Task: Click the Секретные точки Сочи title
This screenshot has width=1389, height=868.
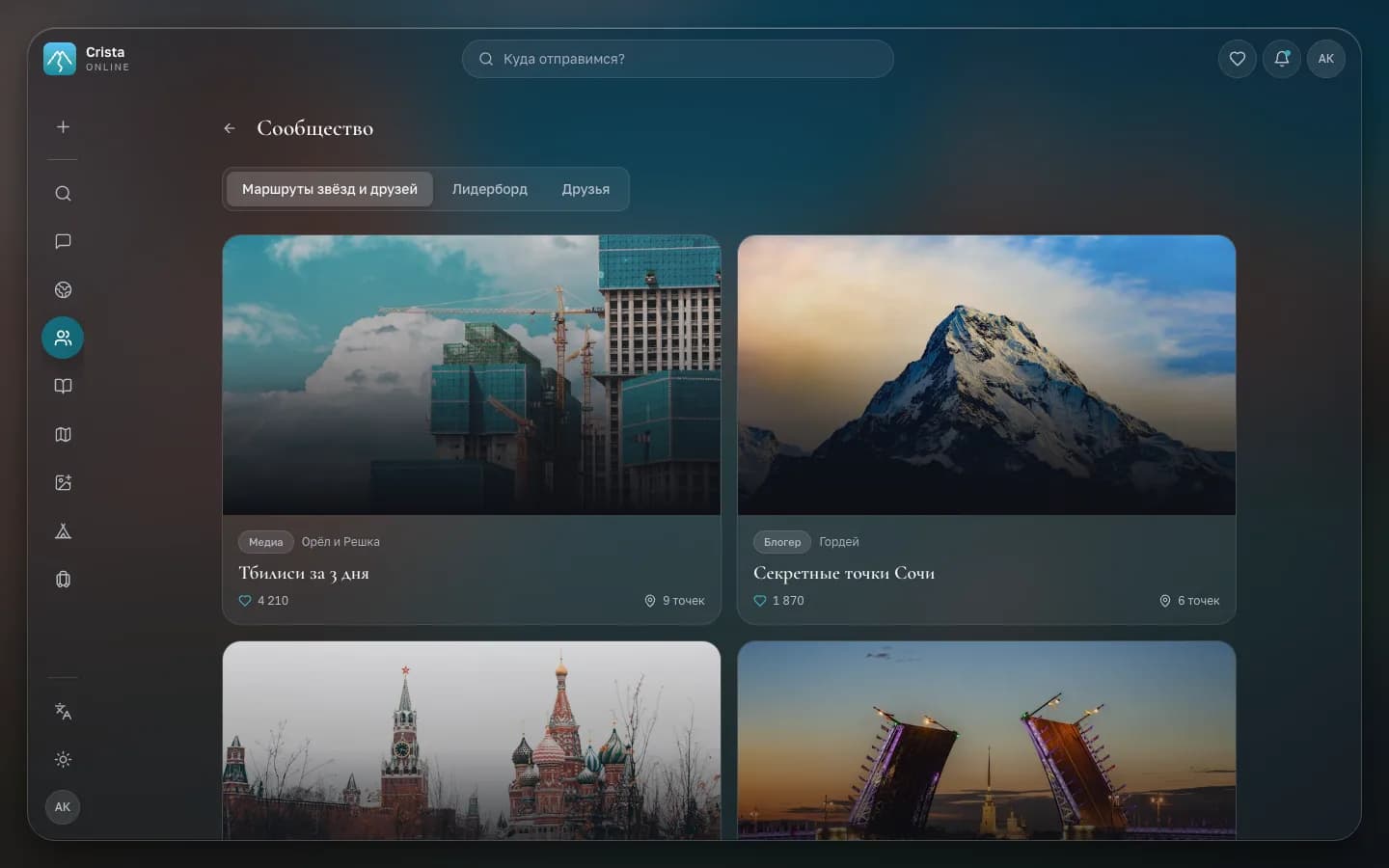Action: pos(844,573)
